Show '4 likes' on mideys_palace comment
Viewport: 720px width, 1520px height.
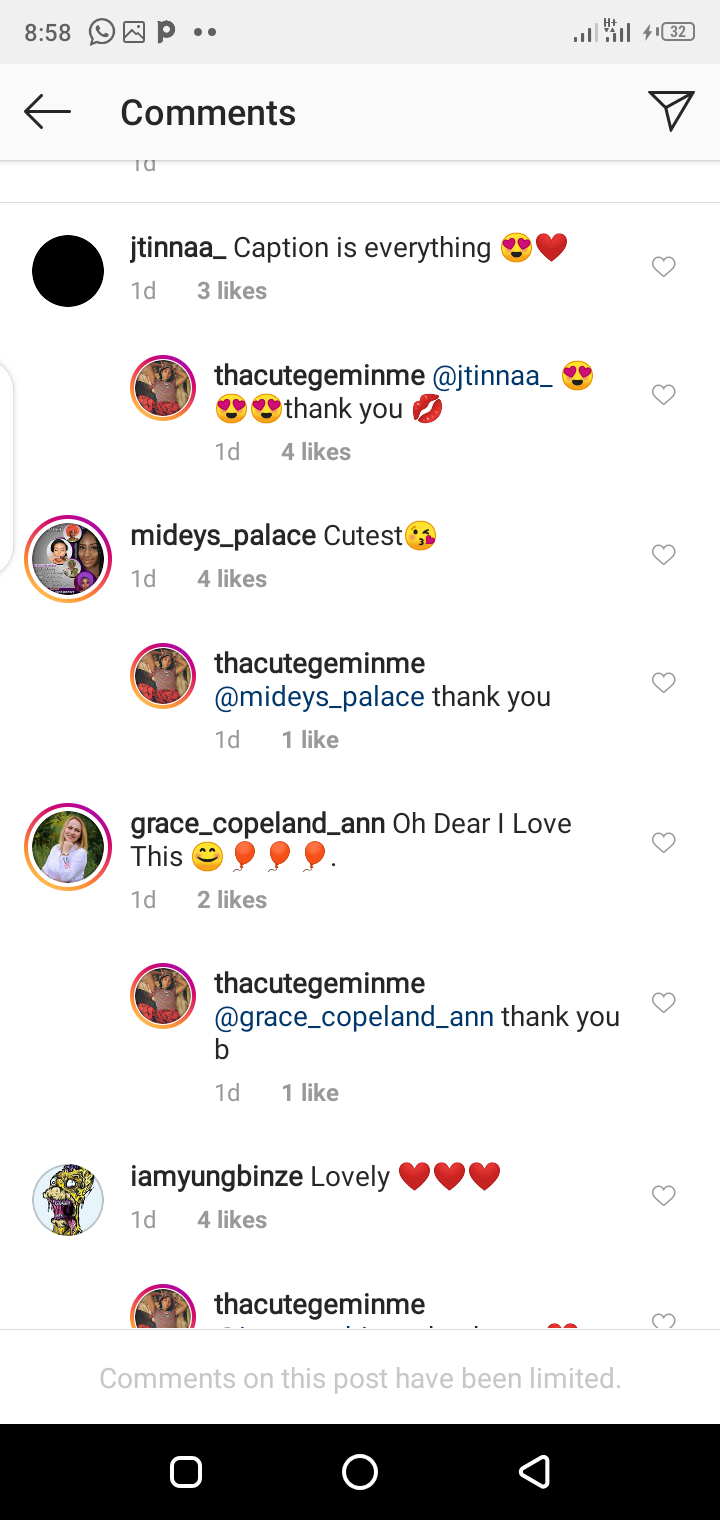(232, 579)
